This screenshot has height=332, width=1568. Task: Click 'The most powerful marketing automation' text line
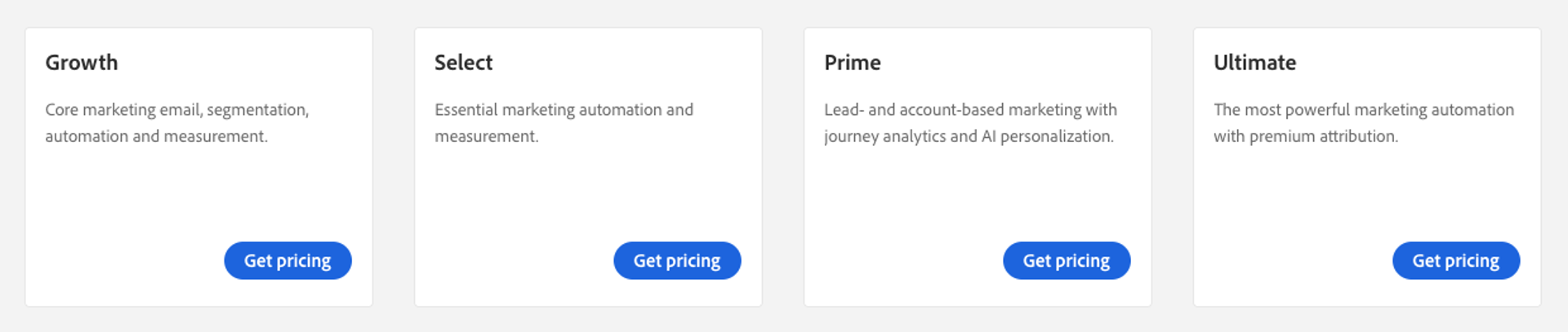[1363, 110]
